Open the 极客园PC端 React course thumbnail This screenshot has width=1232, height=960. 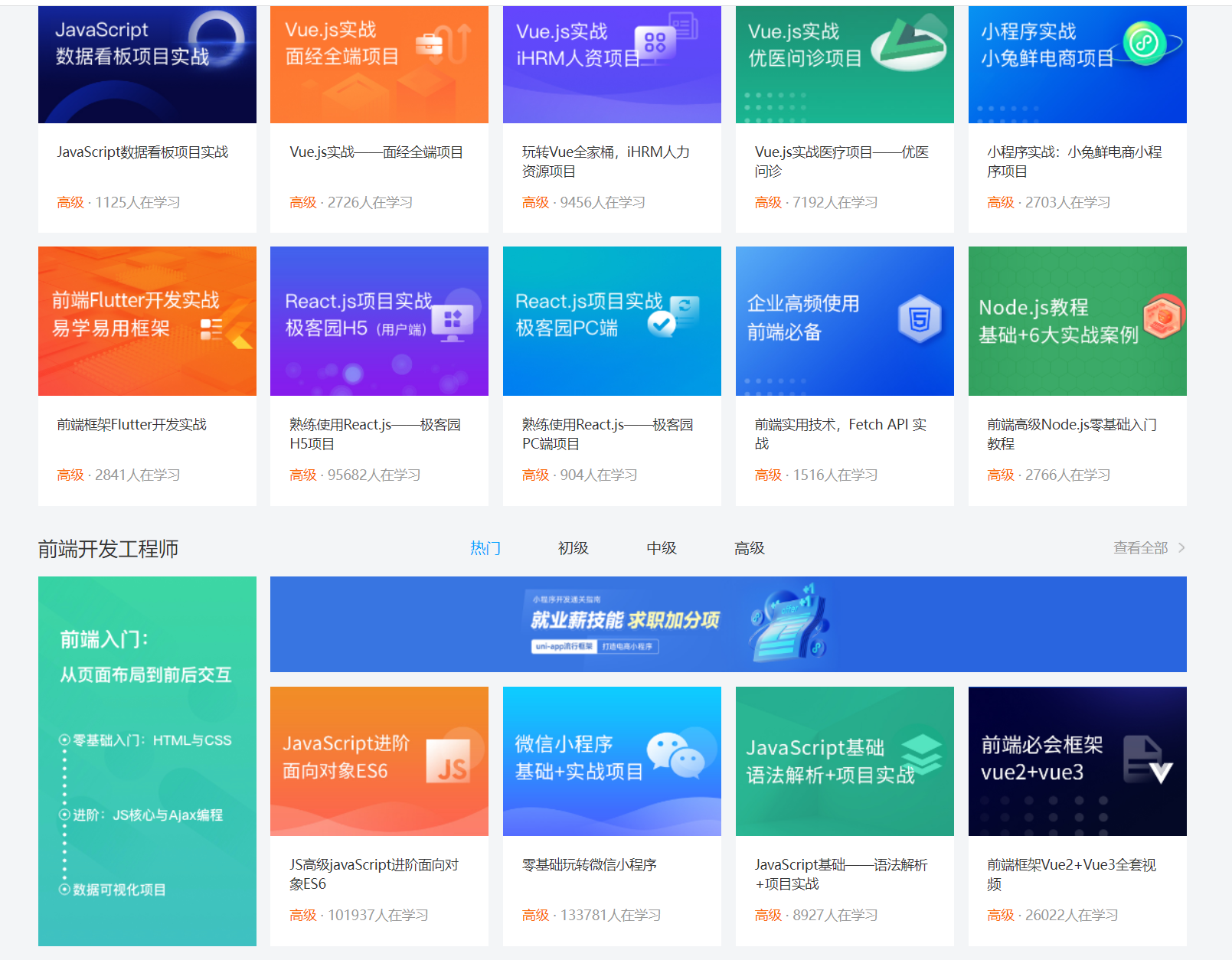click(x=612, y=321)
